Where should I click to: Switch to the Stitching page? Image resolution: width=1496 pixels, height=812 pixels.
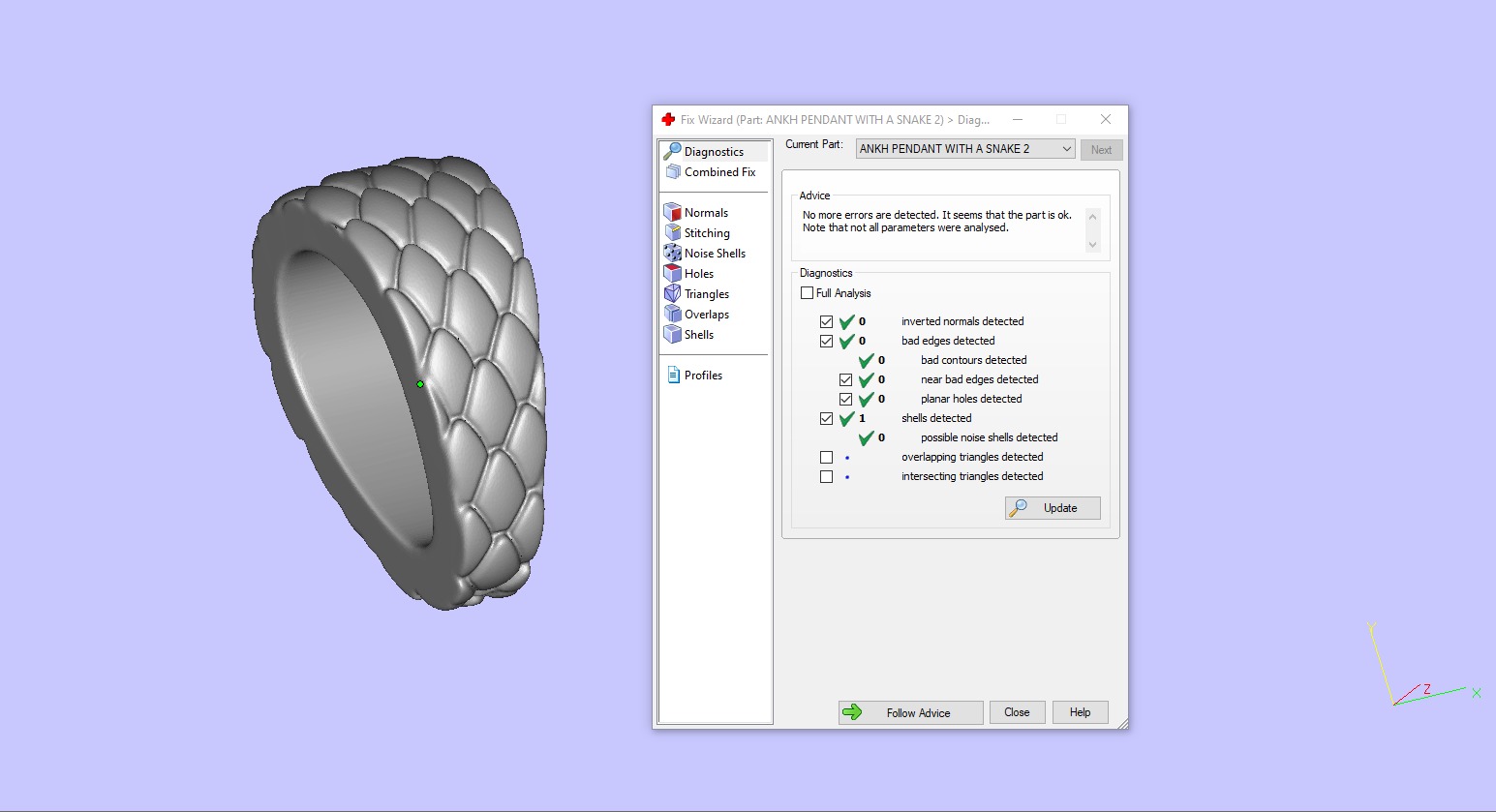click(x=707, y=233)
